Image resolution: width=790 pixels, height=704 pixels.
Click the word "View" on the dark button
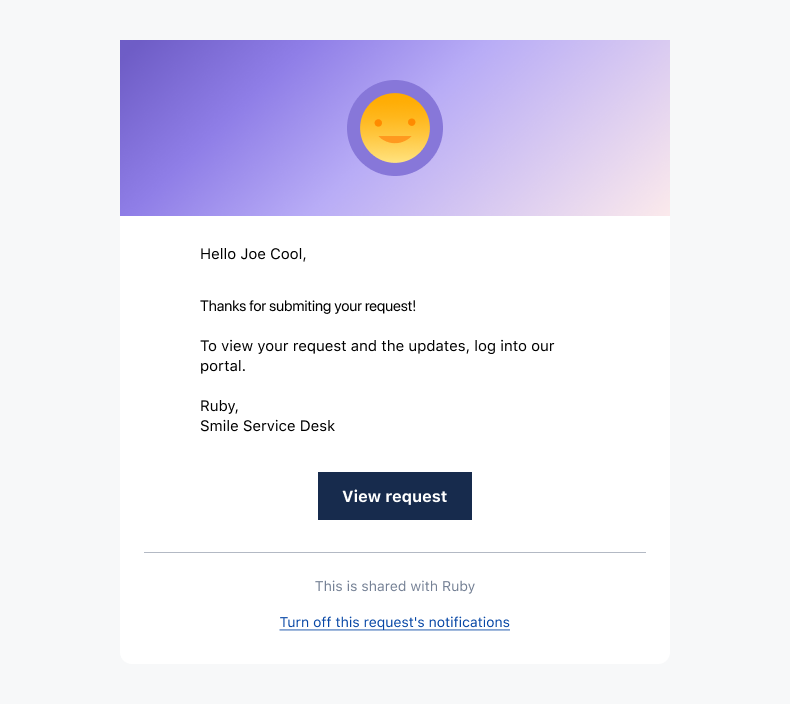361,496
